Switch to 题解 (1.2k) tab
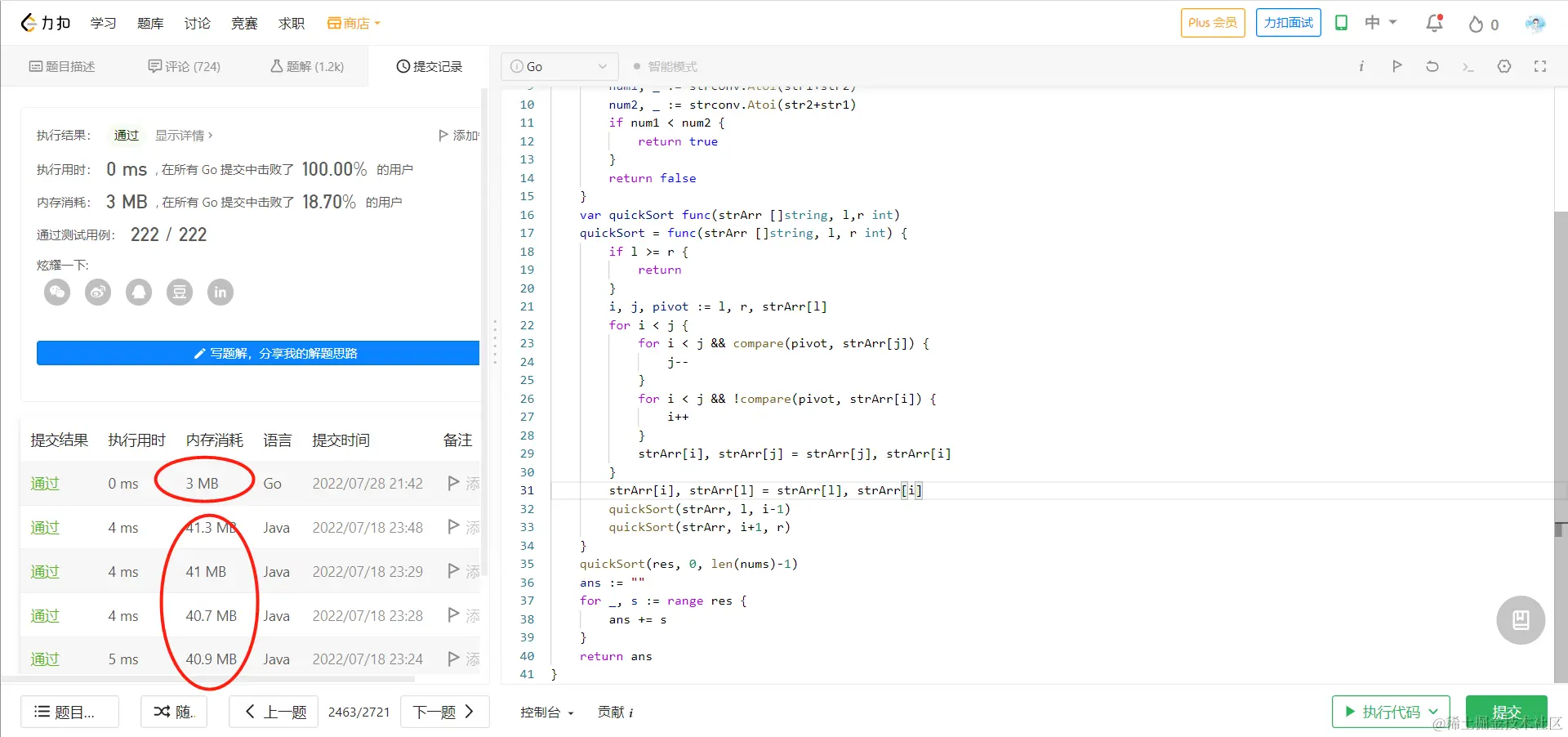This screenshot has width=1568, height=737. (x=307, y=66)
